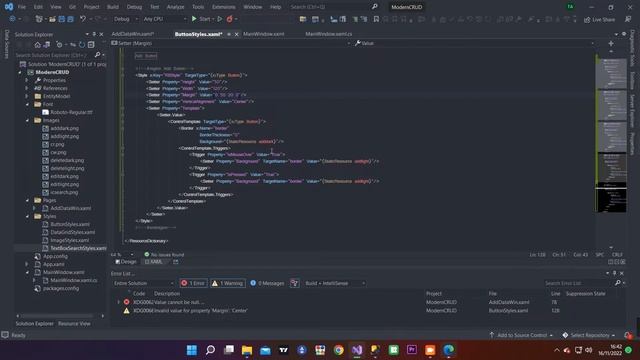The width and height of the screenshot is (640, 360).
Task: Click the account avatar badge
Action: [x=570, y=7]
